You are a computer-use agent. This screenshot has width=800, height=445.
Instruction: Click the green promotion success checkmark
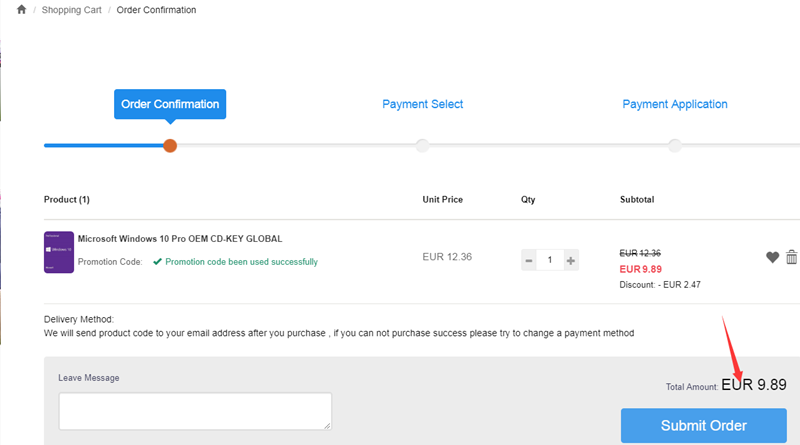(157, 262)
